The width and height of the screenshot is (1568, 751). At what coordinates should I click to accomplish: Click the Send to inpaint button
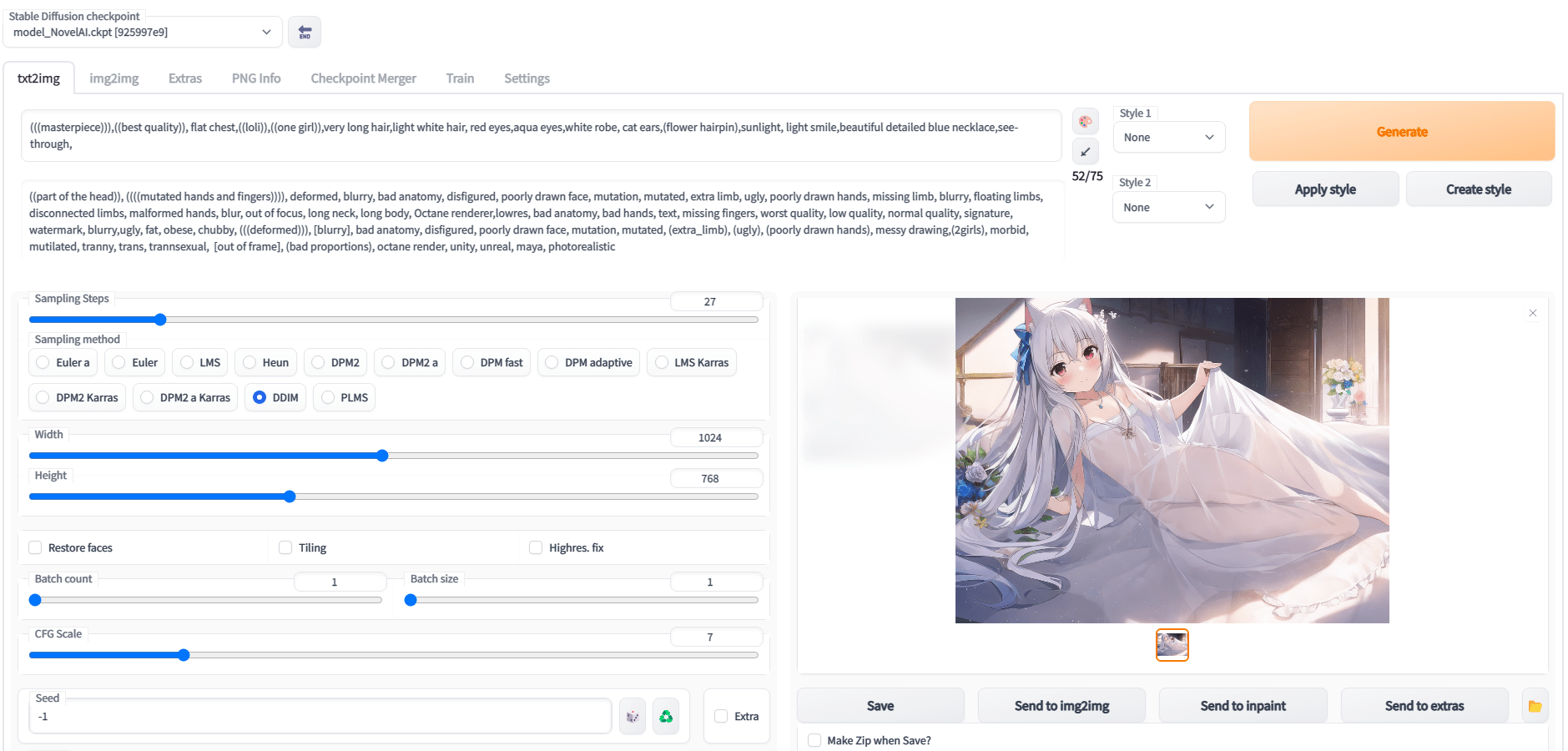pyautogui.click(x=1243, y=706)
